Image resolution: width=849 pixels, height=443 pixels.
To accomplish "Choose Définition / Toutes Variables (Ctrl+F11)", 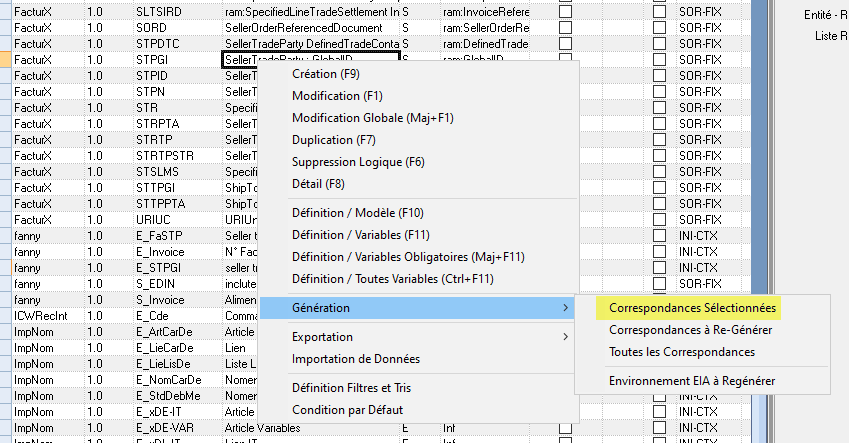I will coord(392,279).
